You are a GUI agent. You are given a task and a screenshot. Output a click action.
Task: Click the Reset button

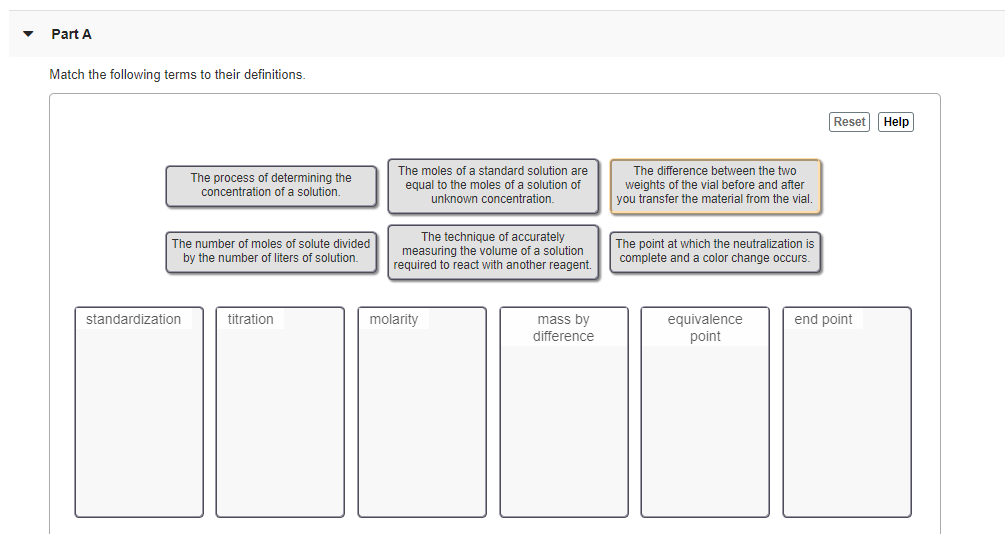click(849, 122)
